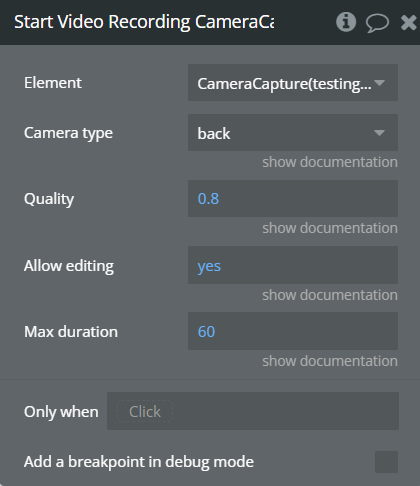This screenshot has width=420, height=486.
Task: Open the info icon in header
Action: coord(346,22)
